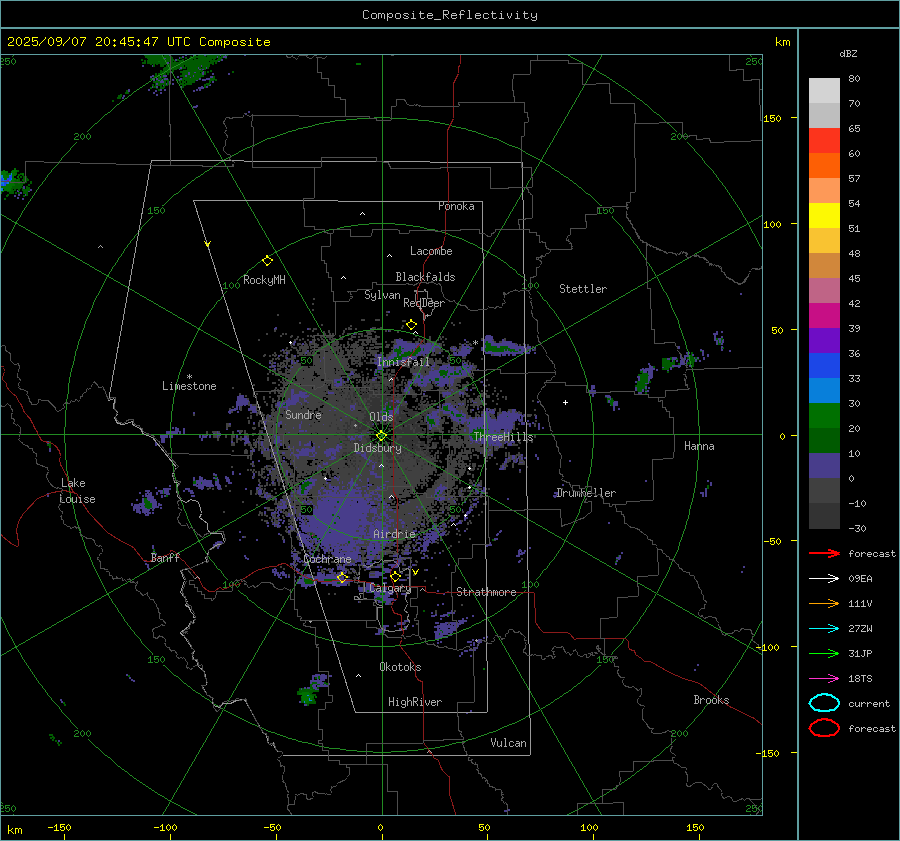Click the Sundre town label
The height and width of the screenshot is (841, 900).
click(x=303, y=414)
